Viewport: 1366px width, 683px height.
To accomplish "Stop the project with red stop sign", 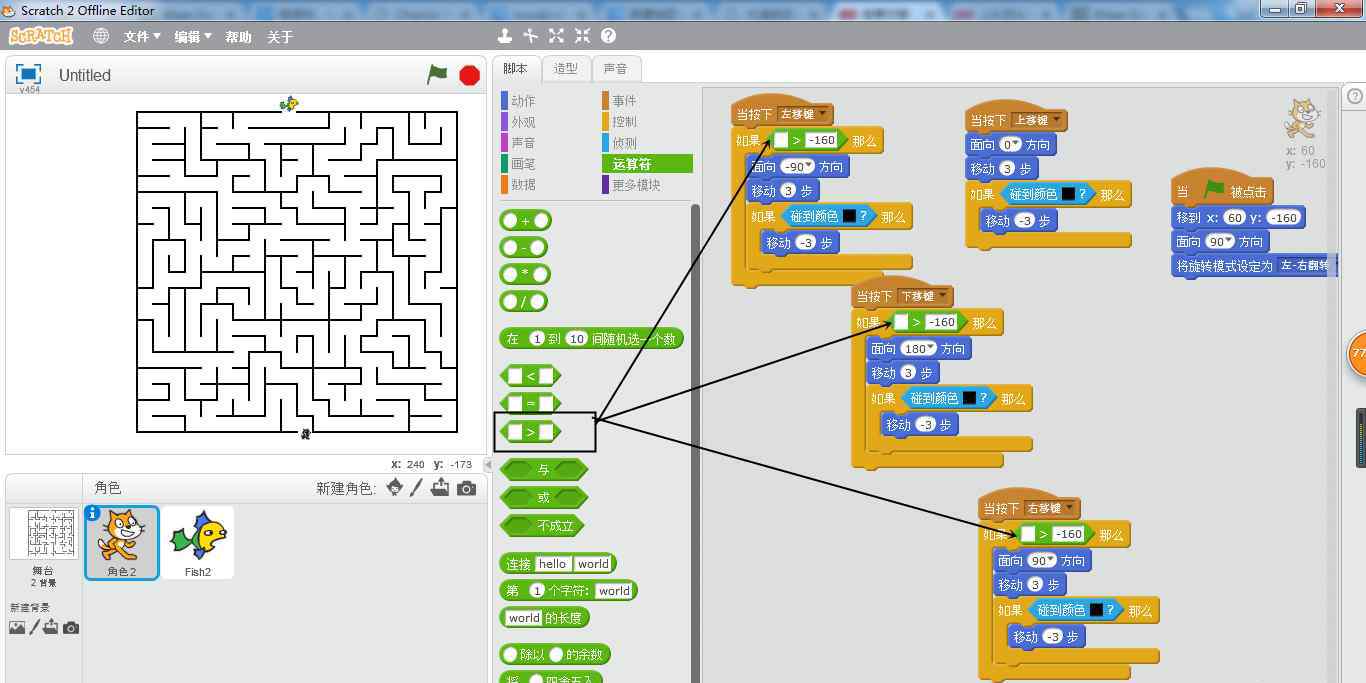I will [x=469, y=75].
